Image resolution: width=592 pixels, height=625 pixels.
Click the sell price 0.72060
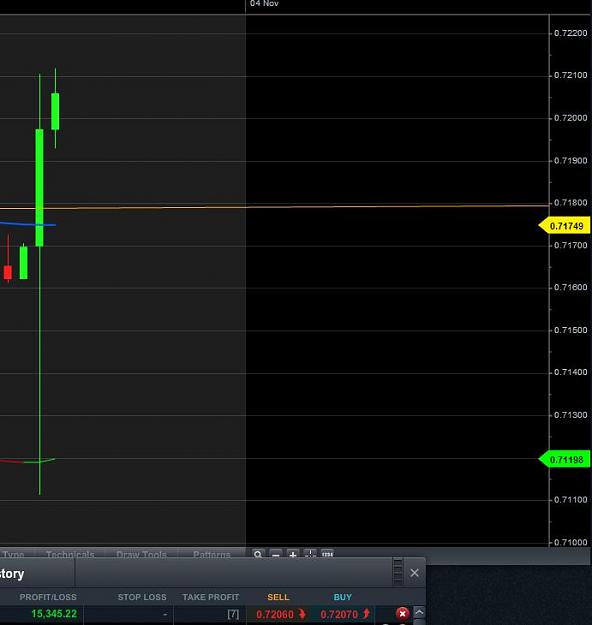tap(275, 614)
